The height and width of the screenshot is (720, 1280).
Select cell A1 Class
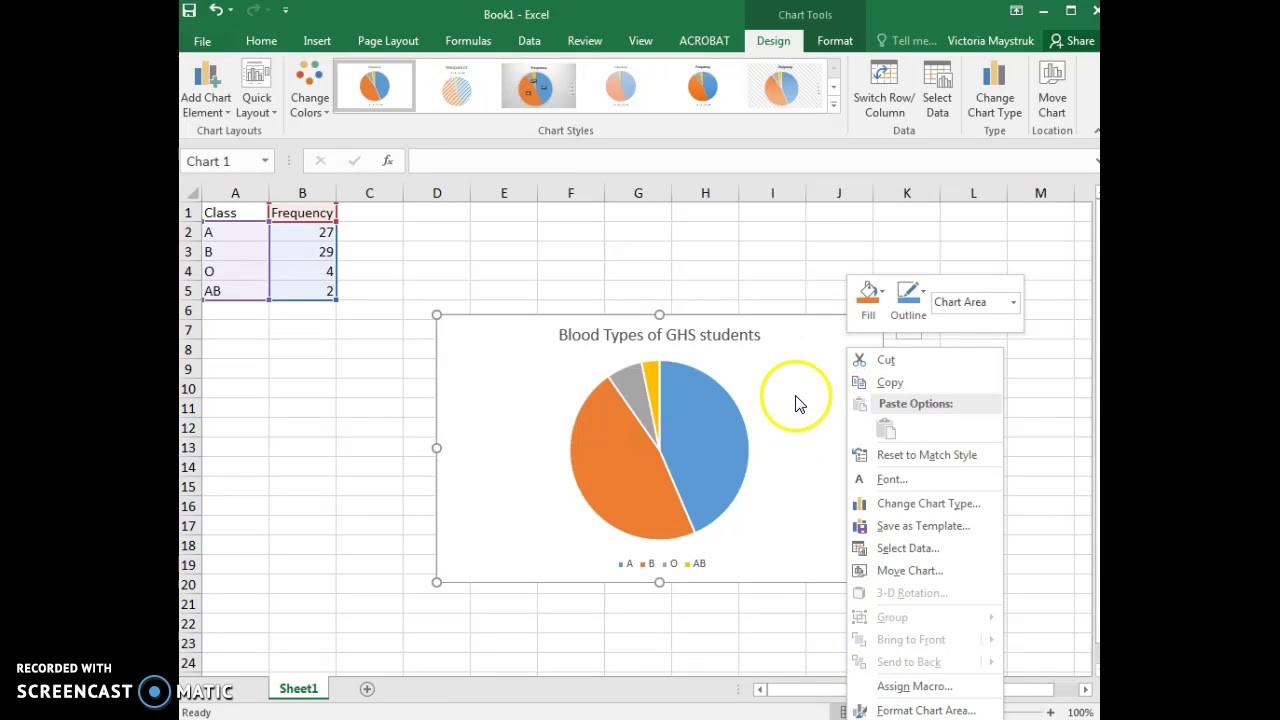(x=235, y=213)
